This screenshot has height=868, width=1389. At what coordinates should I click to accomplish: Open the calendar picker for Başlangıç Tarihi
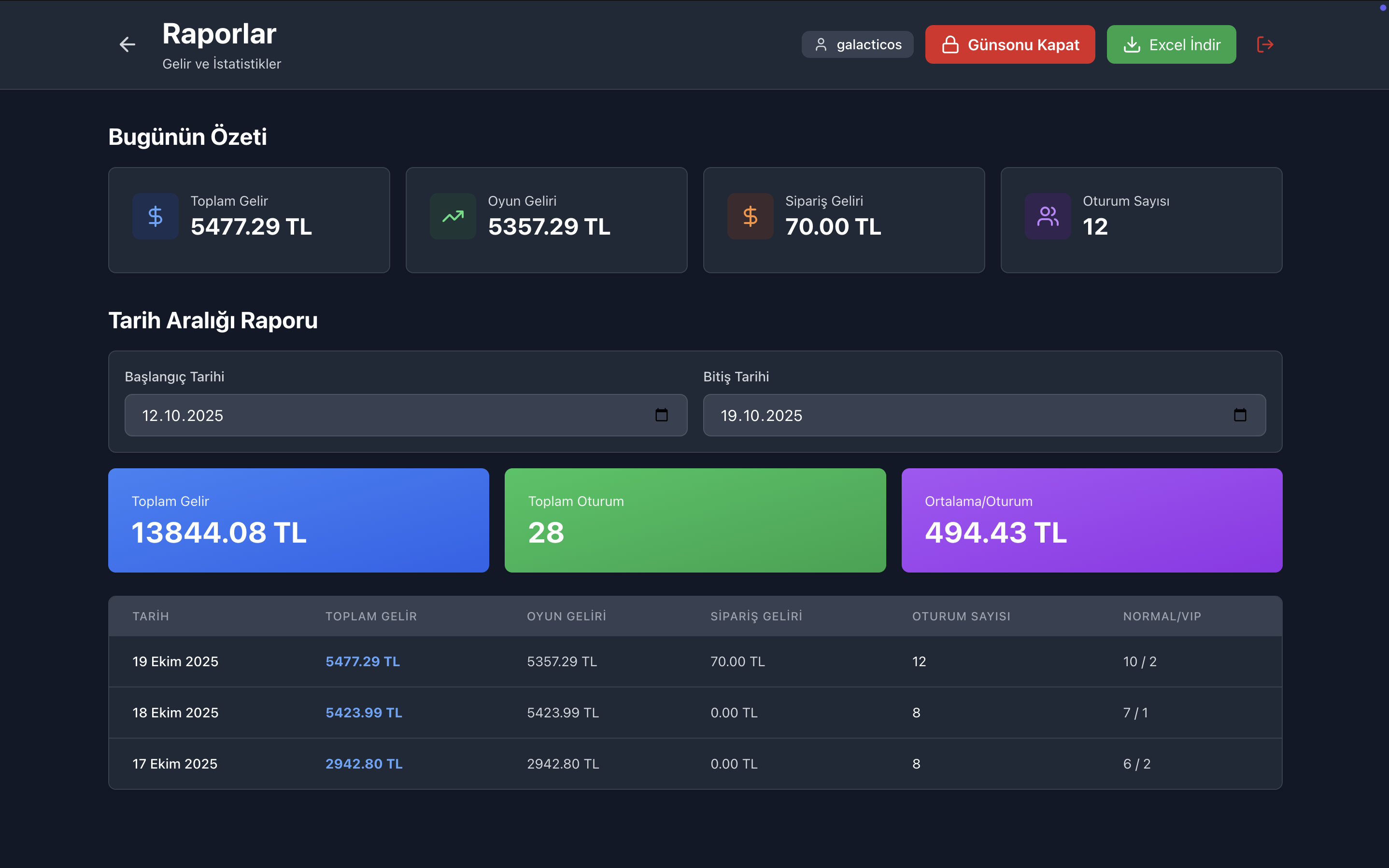coord(662,415)
